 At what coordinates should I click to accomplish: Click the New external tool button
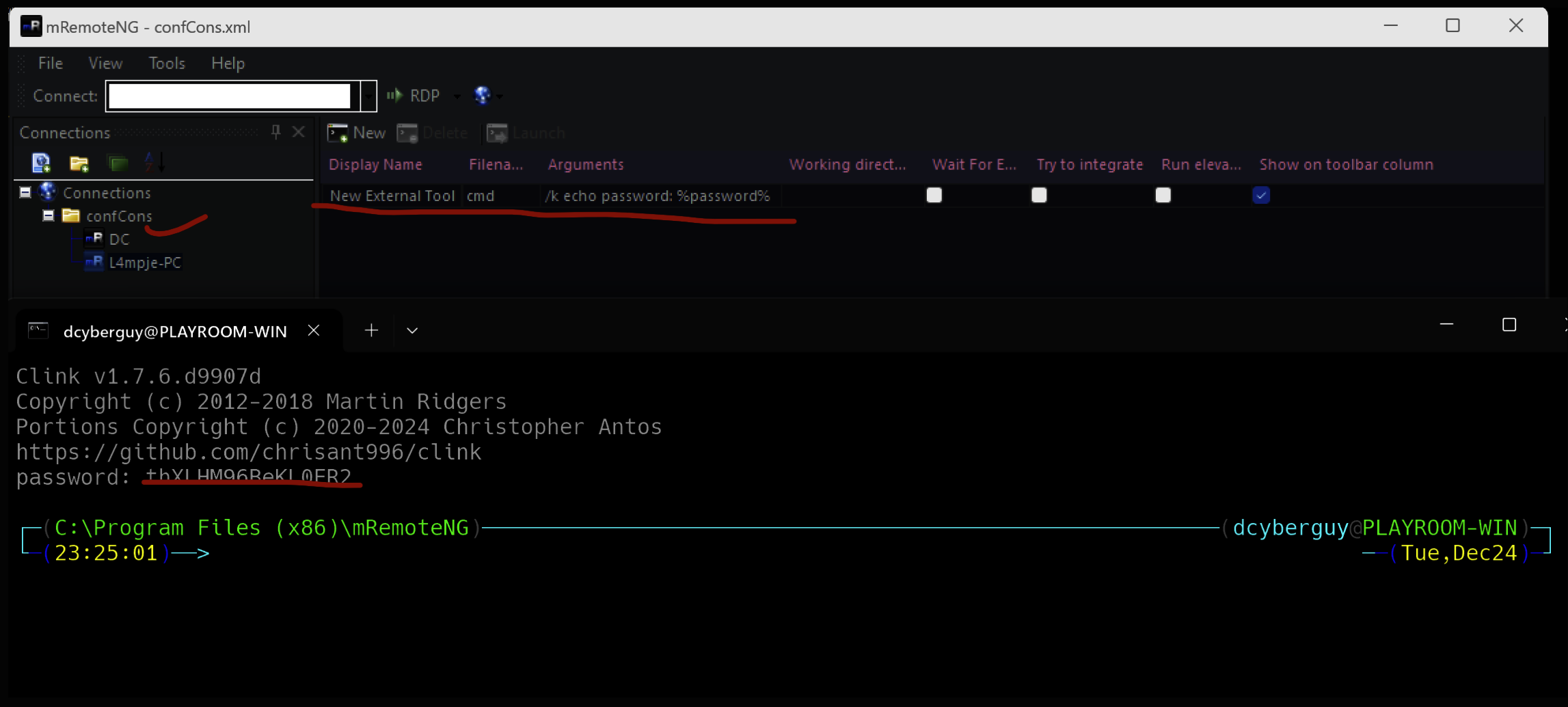[x=357, y=133]
